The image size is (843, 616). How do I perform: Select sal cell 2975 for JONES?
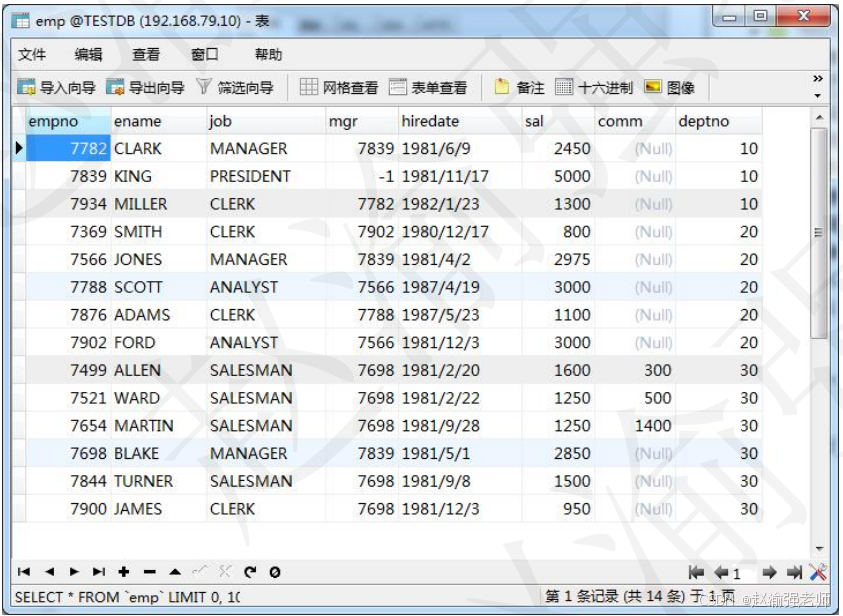[558, 260]
